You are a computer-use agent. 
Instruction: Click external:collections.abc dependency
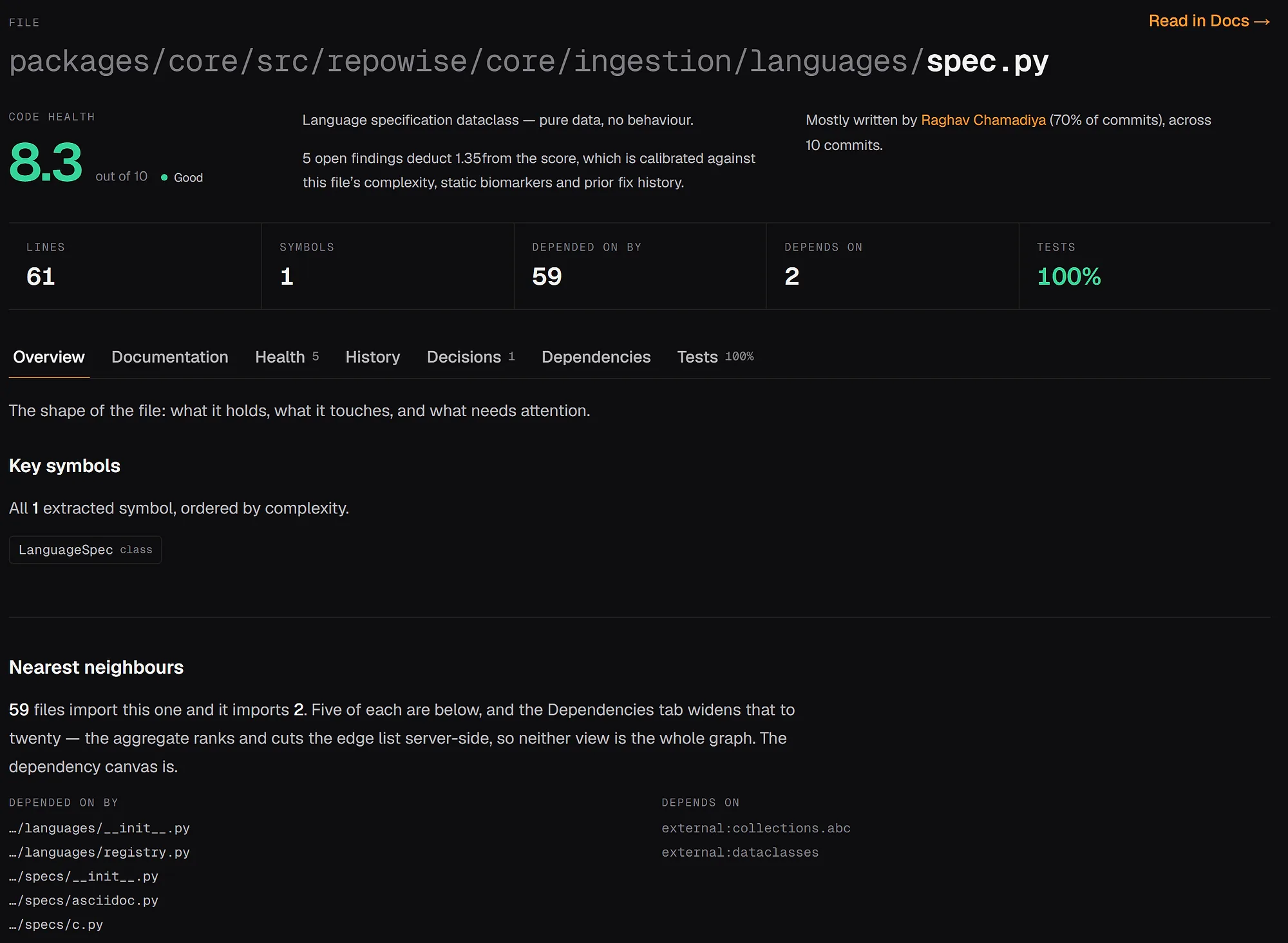click(x=756, y=828)
